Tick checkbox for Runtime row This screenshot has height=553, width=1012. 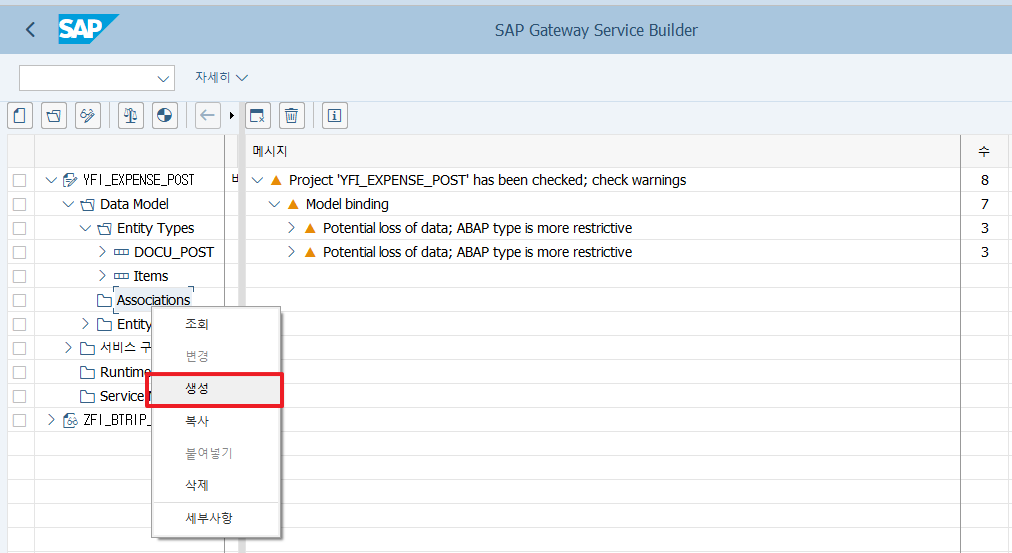tap(19, 372)
